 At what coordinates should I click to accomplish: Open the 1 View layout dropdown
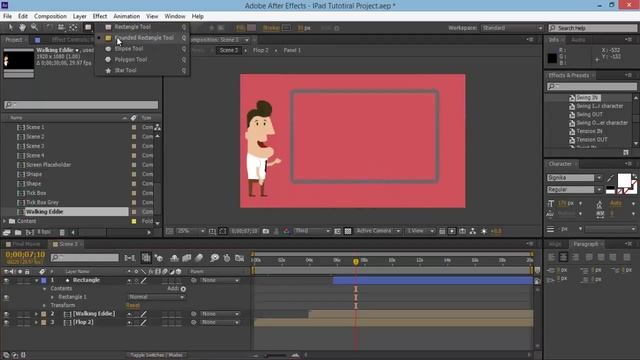[420, 231]
